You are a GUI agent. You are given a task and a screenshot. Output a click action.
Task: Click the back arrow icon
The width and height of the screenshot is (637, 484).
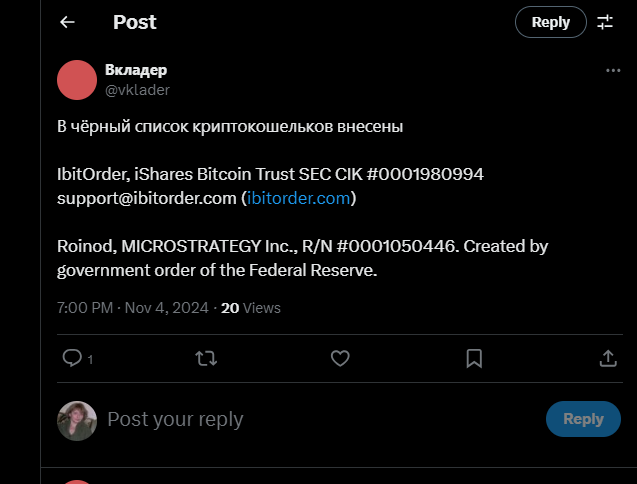(x=67, y=22)
